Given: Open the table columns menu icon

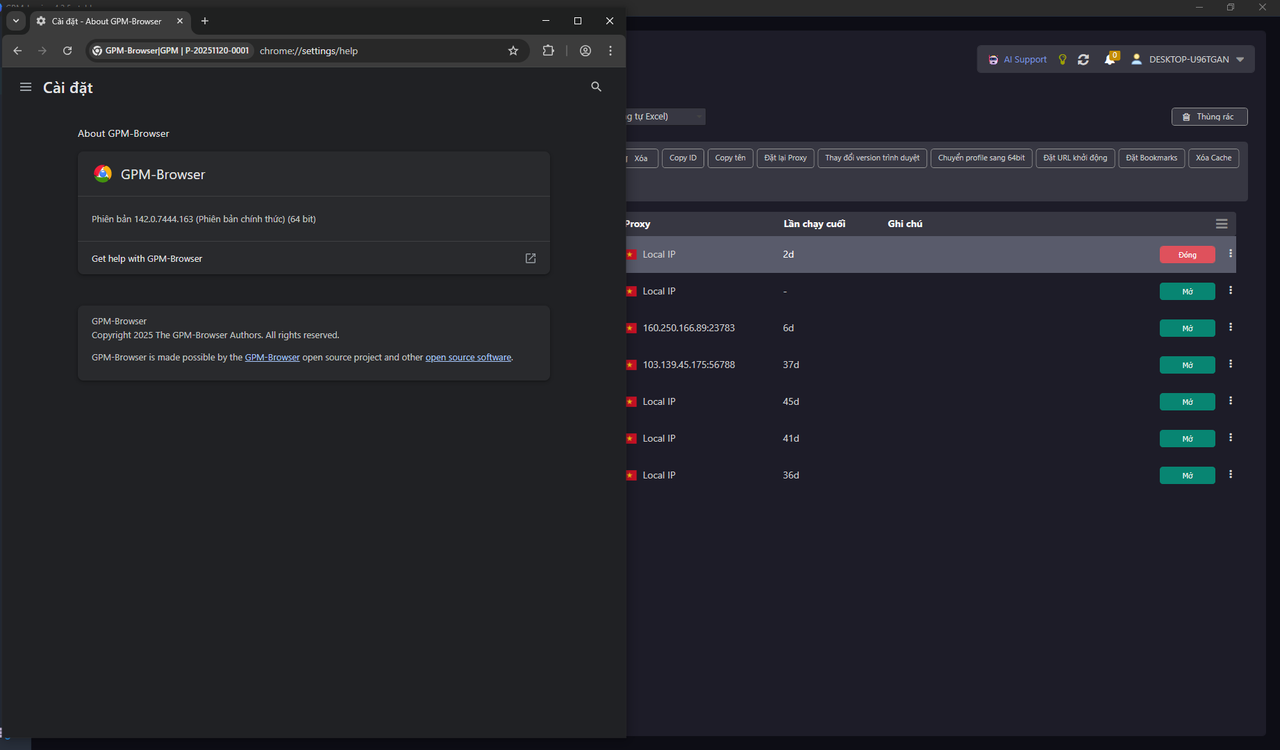Looking at the screenshot, I should tap(1221, 224).
